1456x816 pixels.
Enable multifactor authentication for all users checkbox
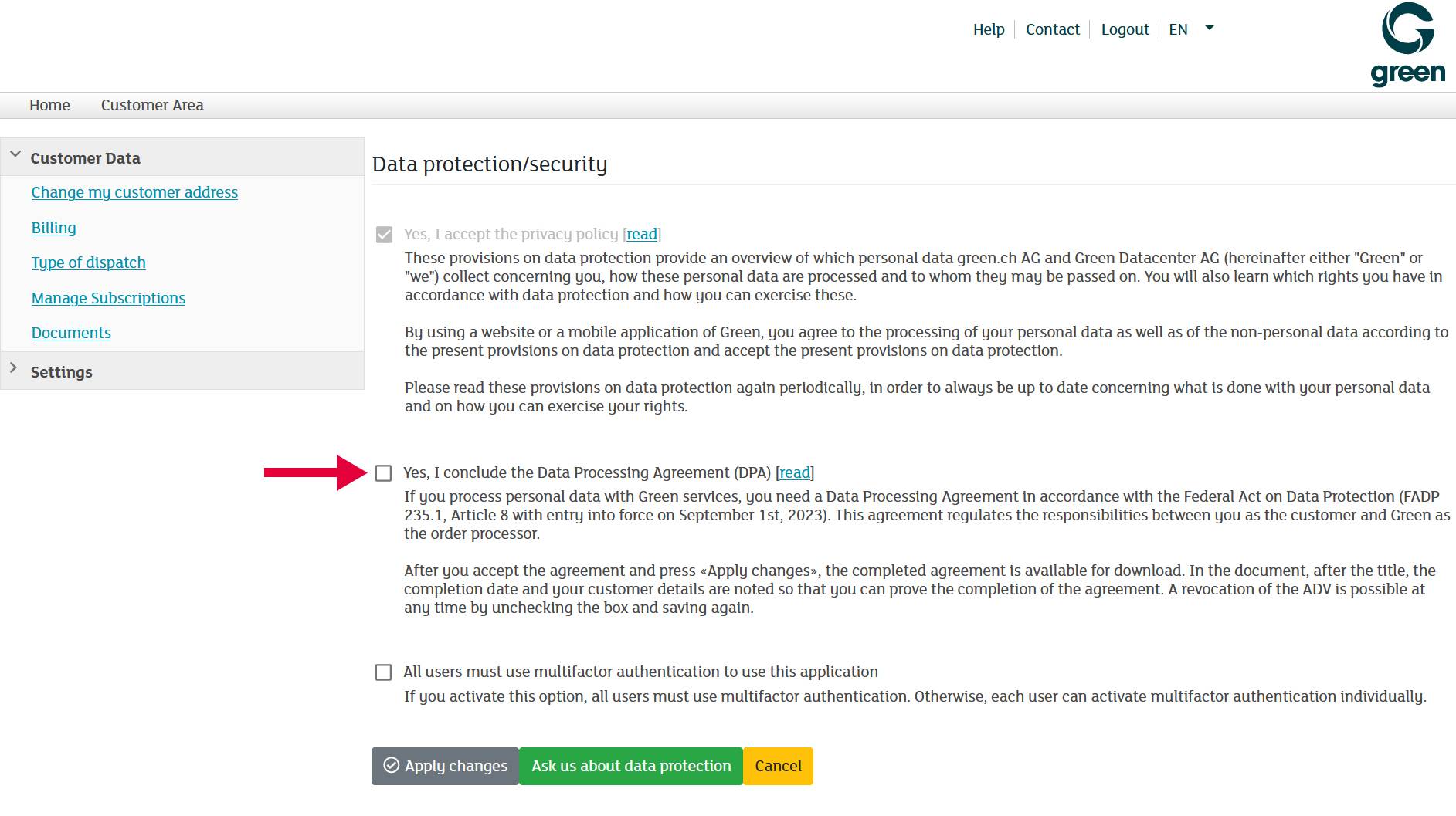[x=384, y=672]
